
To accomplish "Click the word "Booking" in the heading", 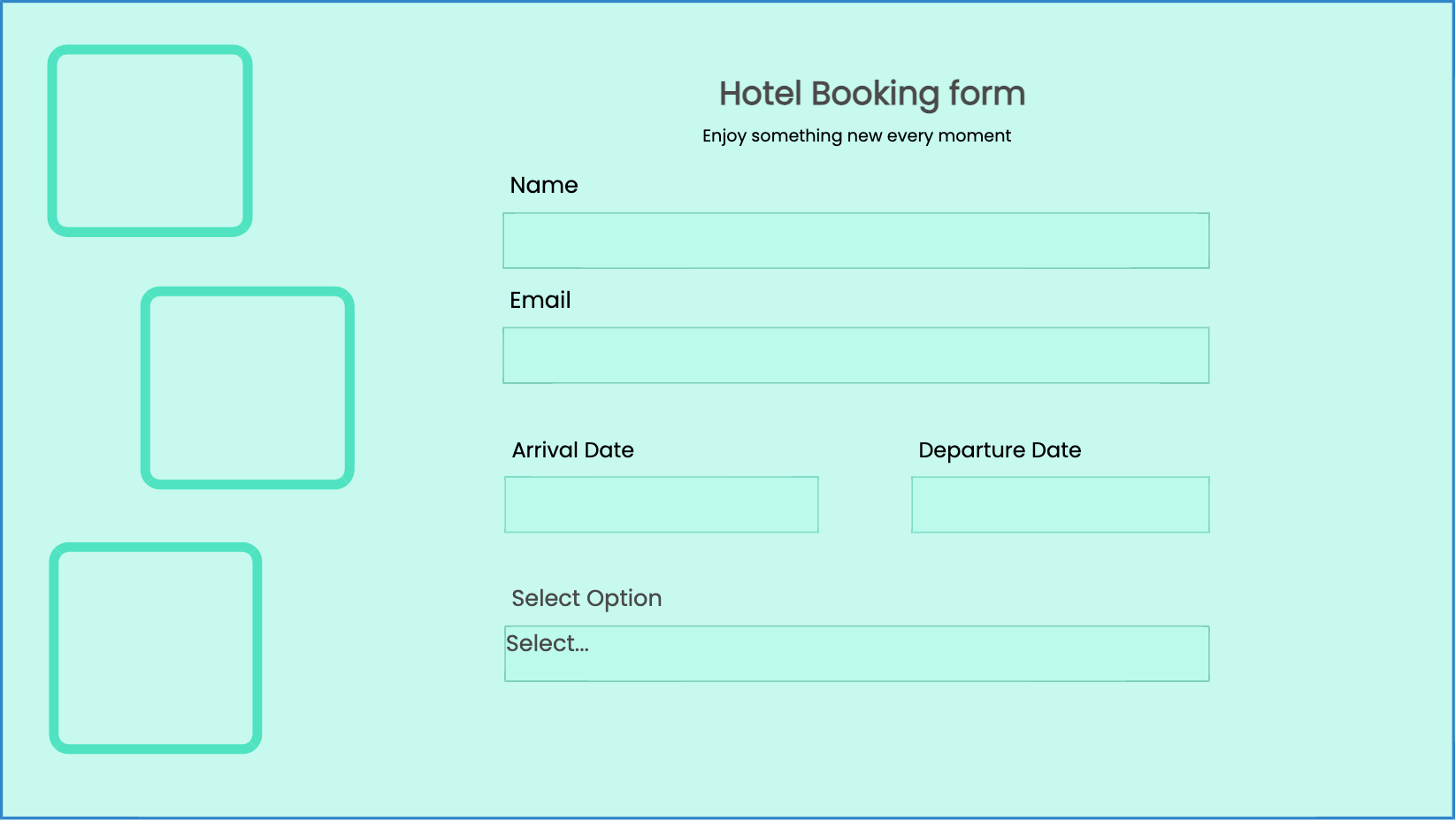I will coord(875,94).
